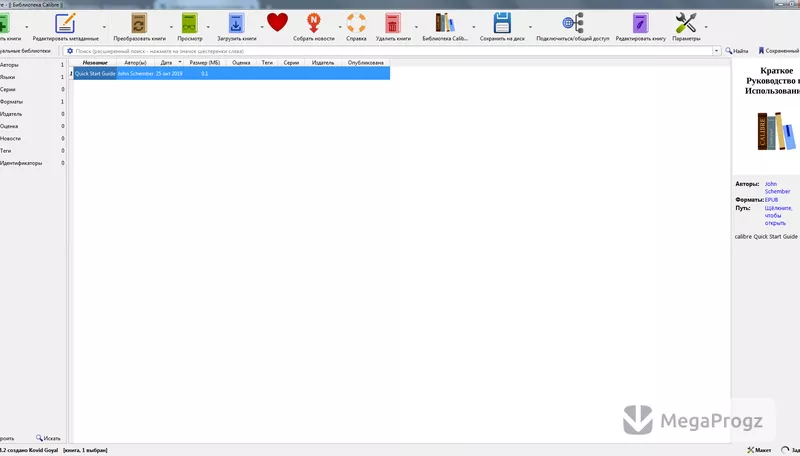The height and width of the screenshot is (456, 800).
Task: Sort by Опубликована column header
Action: pos(365,63)
